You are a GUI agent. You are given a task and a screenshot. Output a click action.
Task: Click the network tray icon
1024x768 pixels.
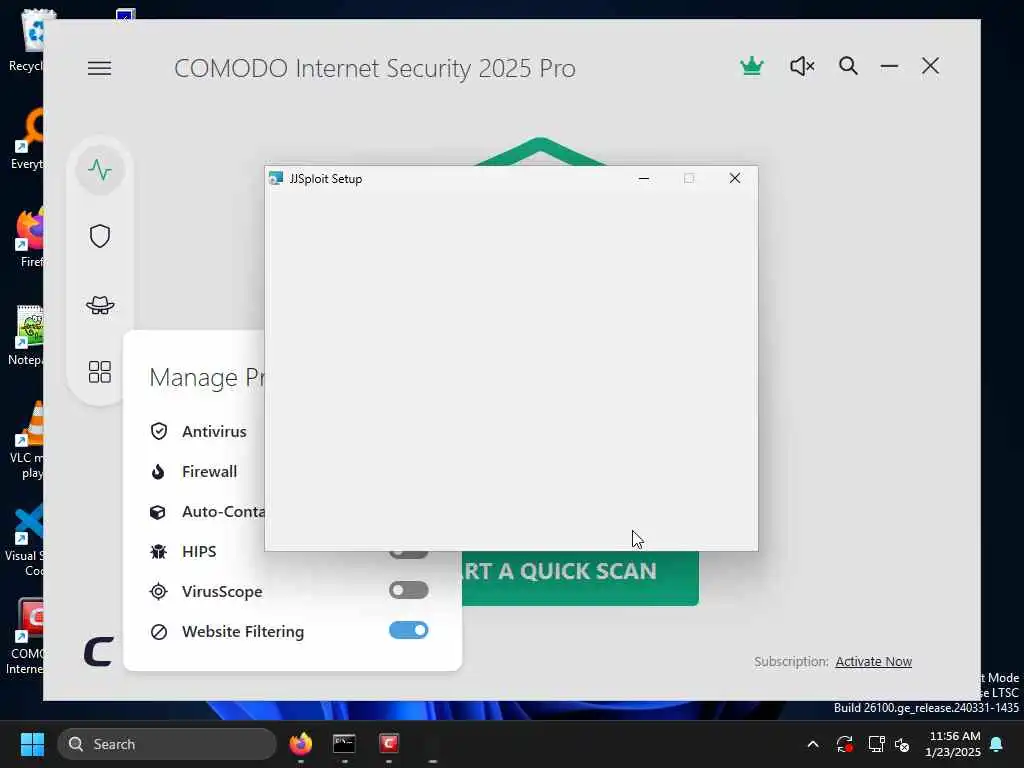click(876, 744)
